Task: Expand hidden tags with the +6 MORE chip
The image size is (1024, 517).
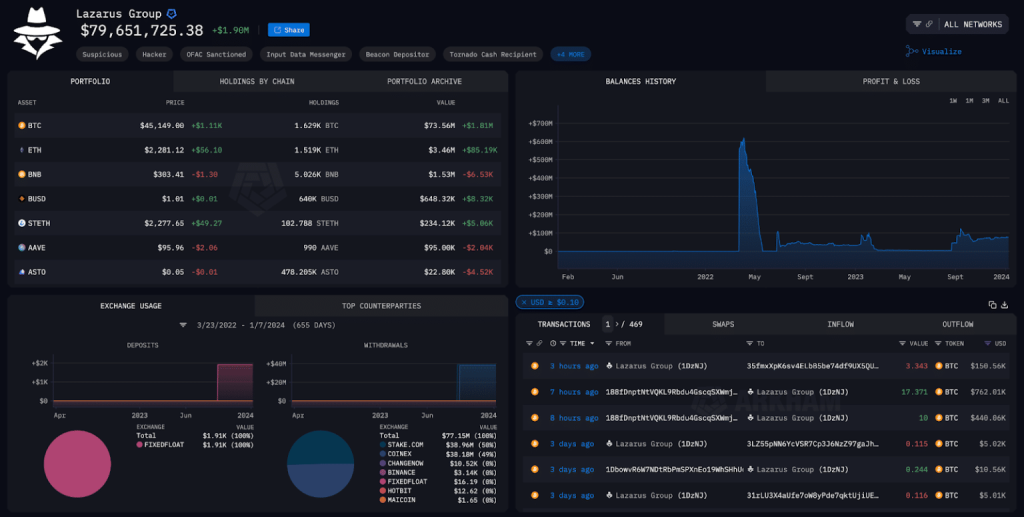Action: click(573, 54)
